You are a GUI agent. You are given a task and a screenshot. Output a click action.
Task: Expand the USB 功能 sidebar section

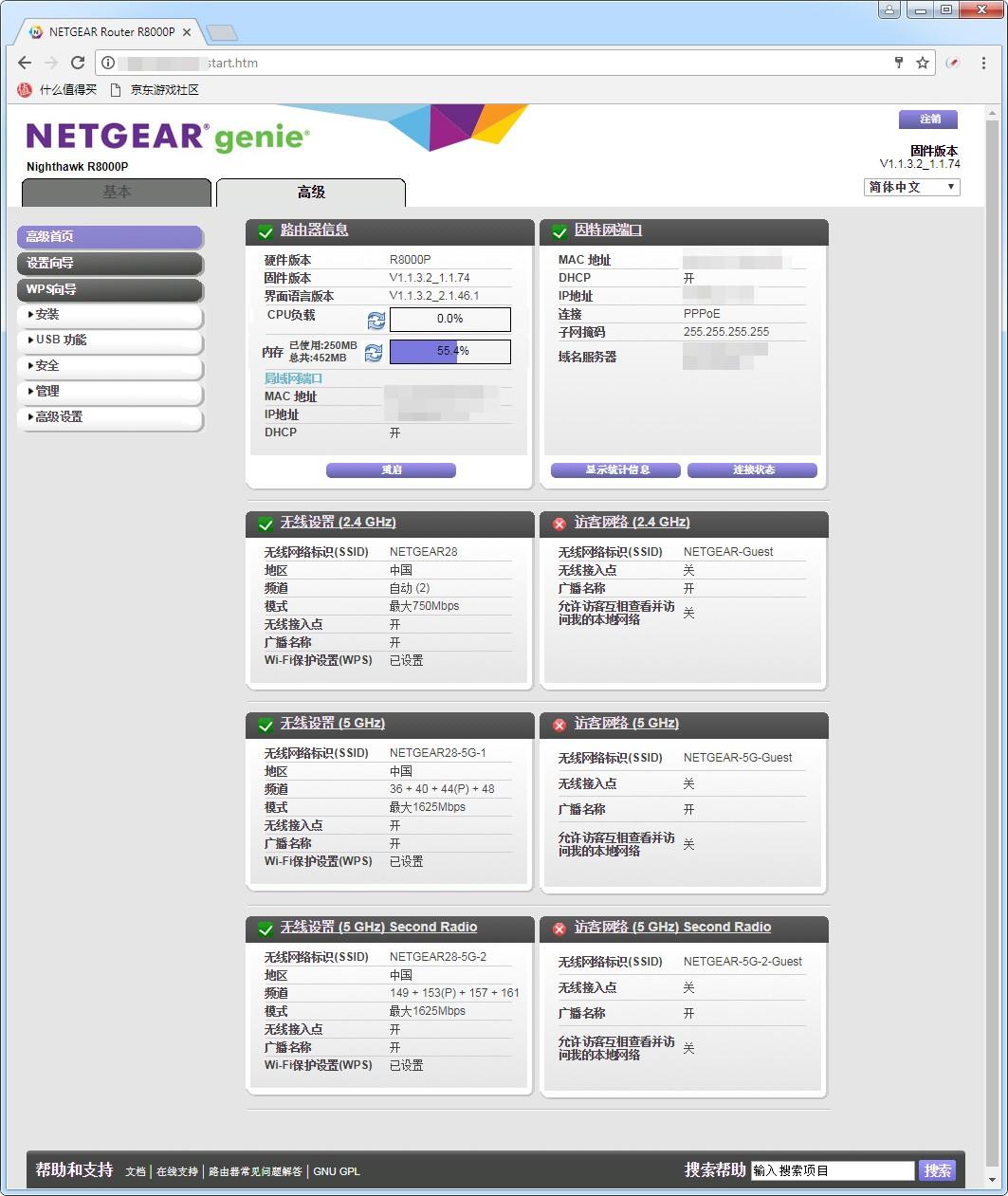tap(110, 340)
